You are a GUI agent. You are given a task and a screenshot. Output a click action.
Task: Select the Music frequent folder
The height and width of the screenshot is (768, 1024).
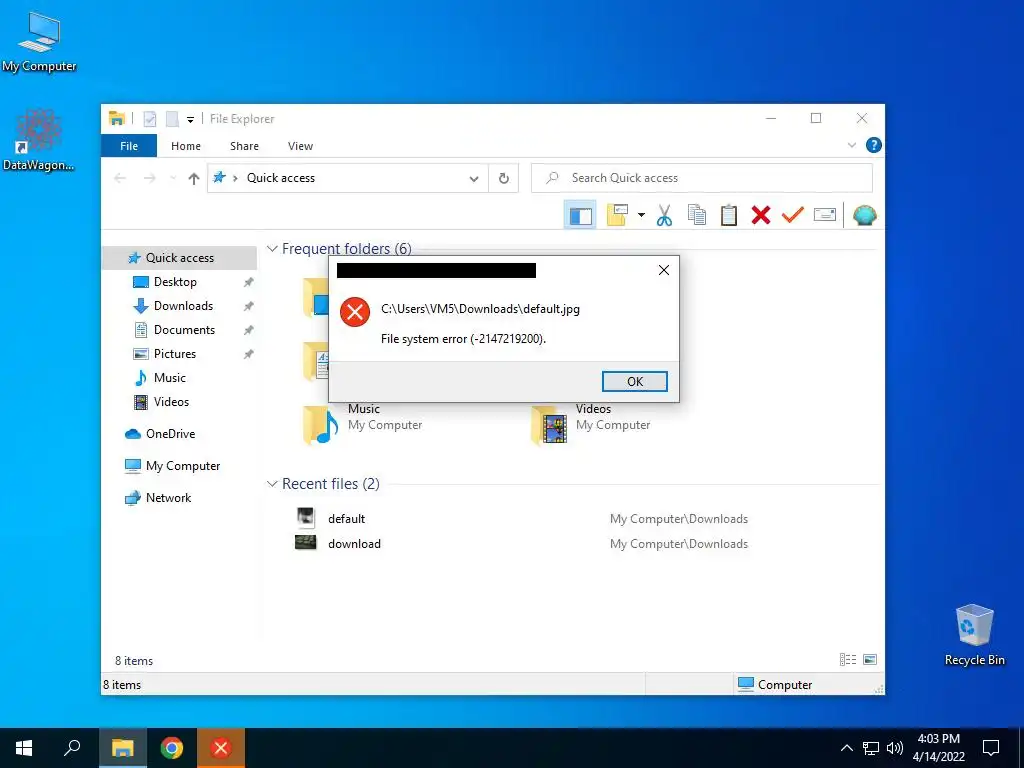363,423
